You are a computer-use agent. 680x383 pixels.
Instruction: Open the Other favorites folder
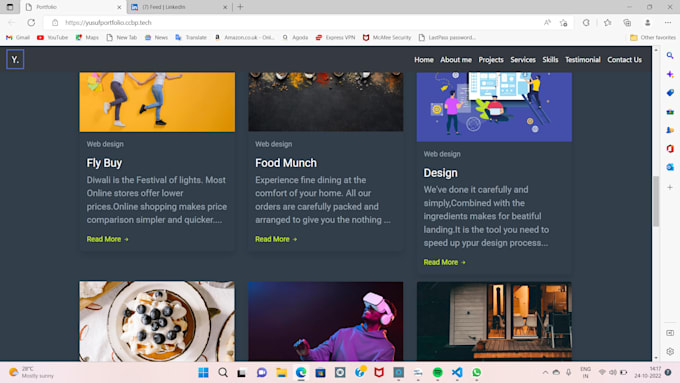tap(653, 38)
